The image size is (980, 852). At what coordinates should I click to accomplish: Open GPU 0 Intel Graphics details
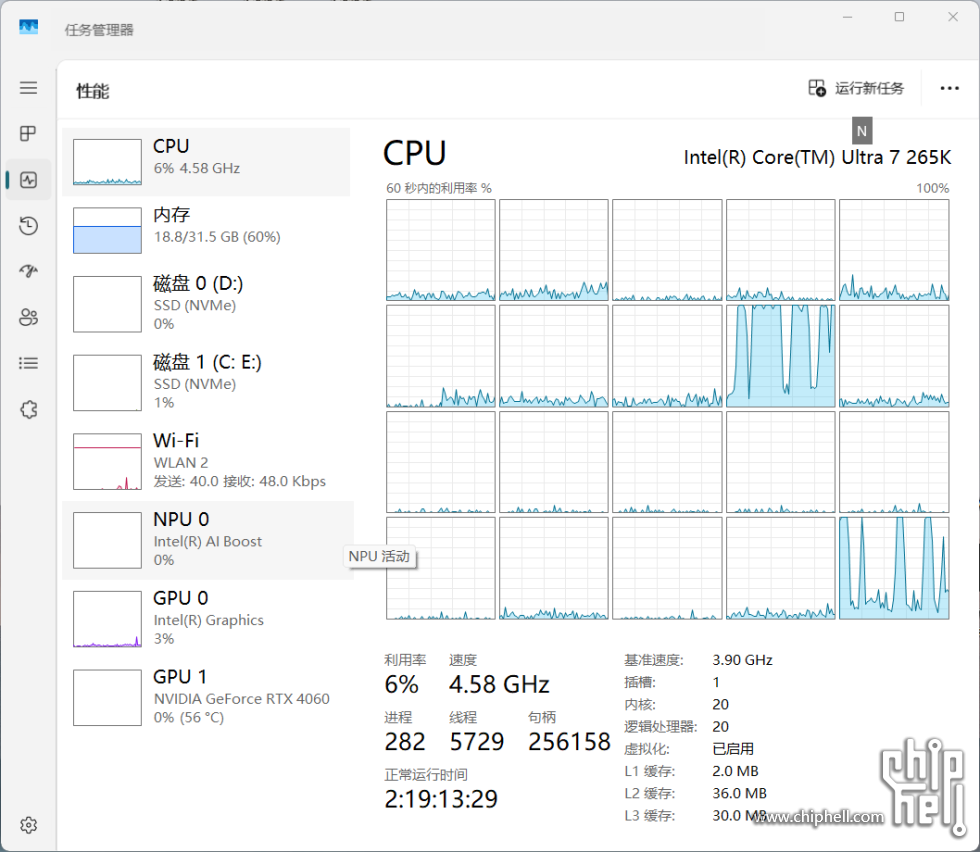tap(206, 618)
